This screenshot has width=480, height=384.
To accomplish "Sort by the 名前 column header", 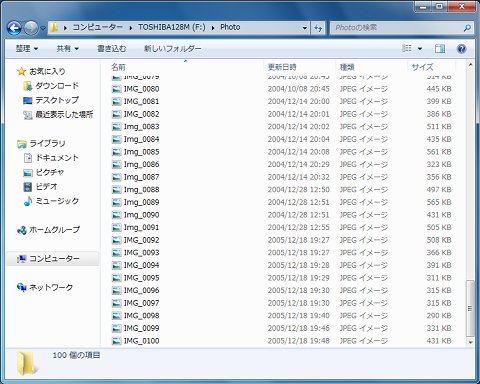I will pyautogui.click(x=185, y=67).
